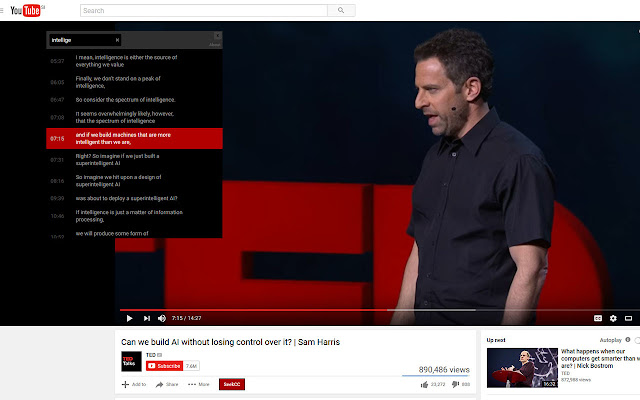
Task: Open the Nick Bostrom video thumbnail
Action: [x=522, y=368]
